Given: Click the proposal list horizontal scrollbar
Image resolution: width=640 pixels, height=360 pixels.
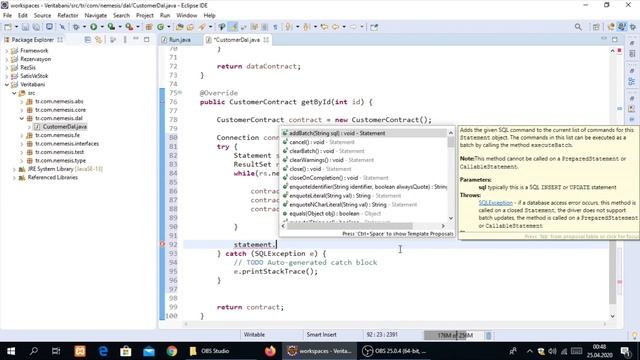Looking at the screenshot, I should (x=349, y=226).
